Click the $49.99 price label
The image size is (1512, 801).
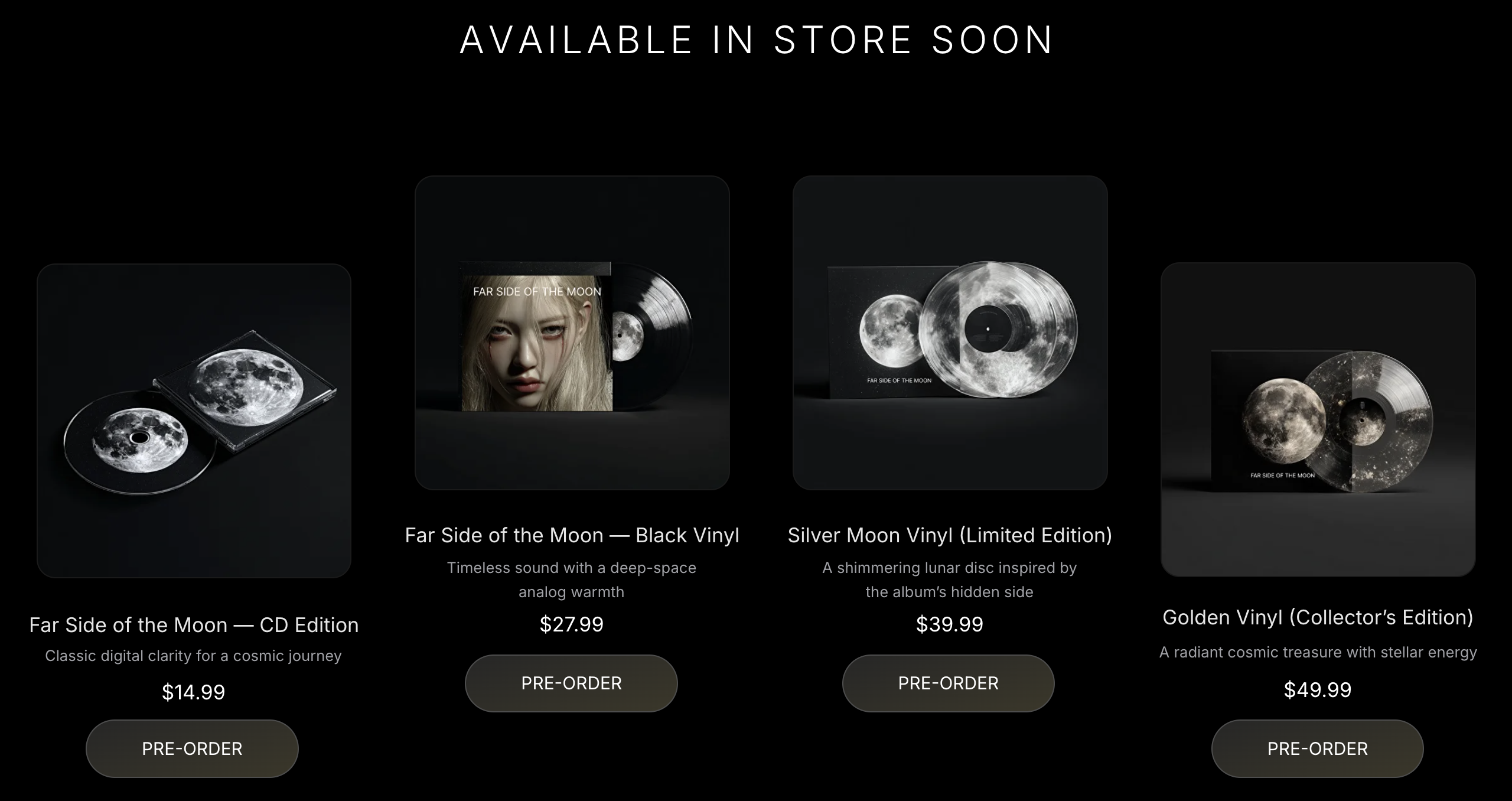1318,690
